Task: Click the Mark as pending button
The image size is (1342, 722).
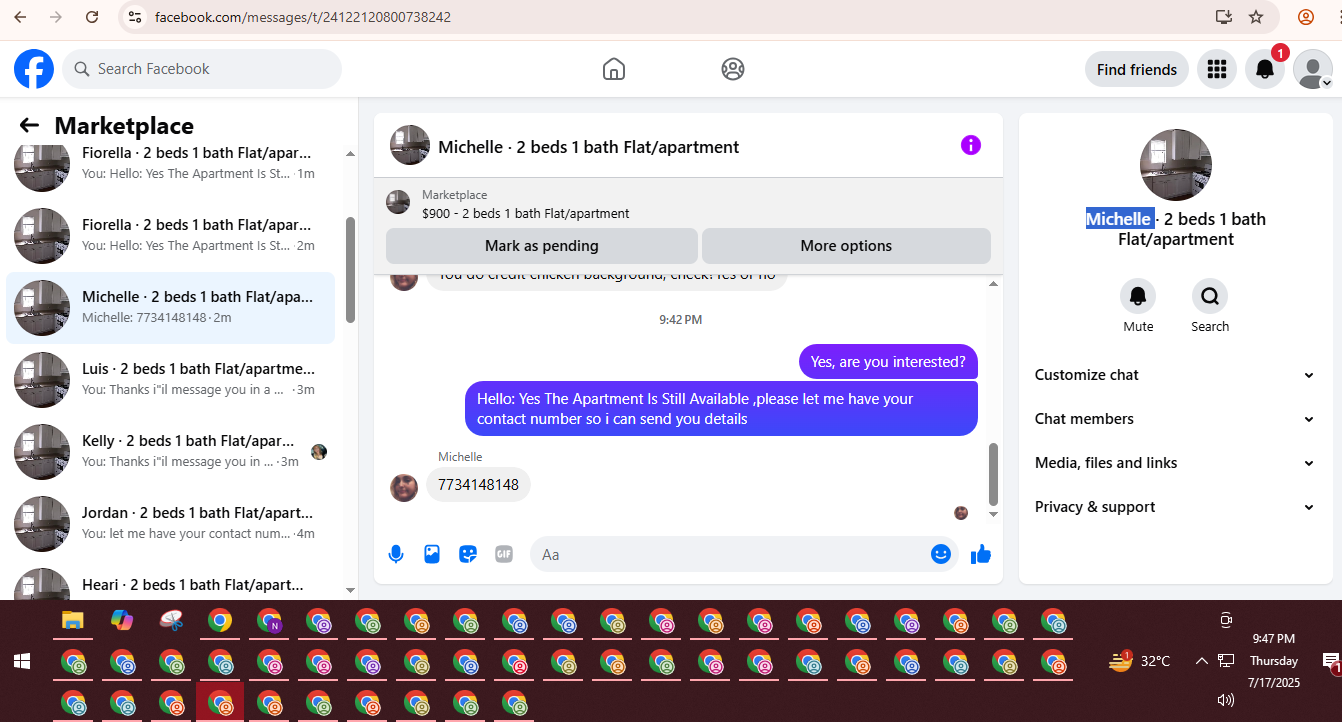Action: (542, 246)
